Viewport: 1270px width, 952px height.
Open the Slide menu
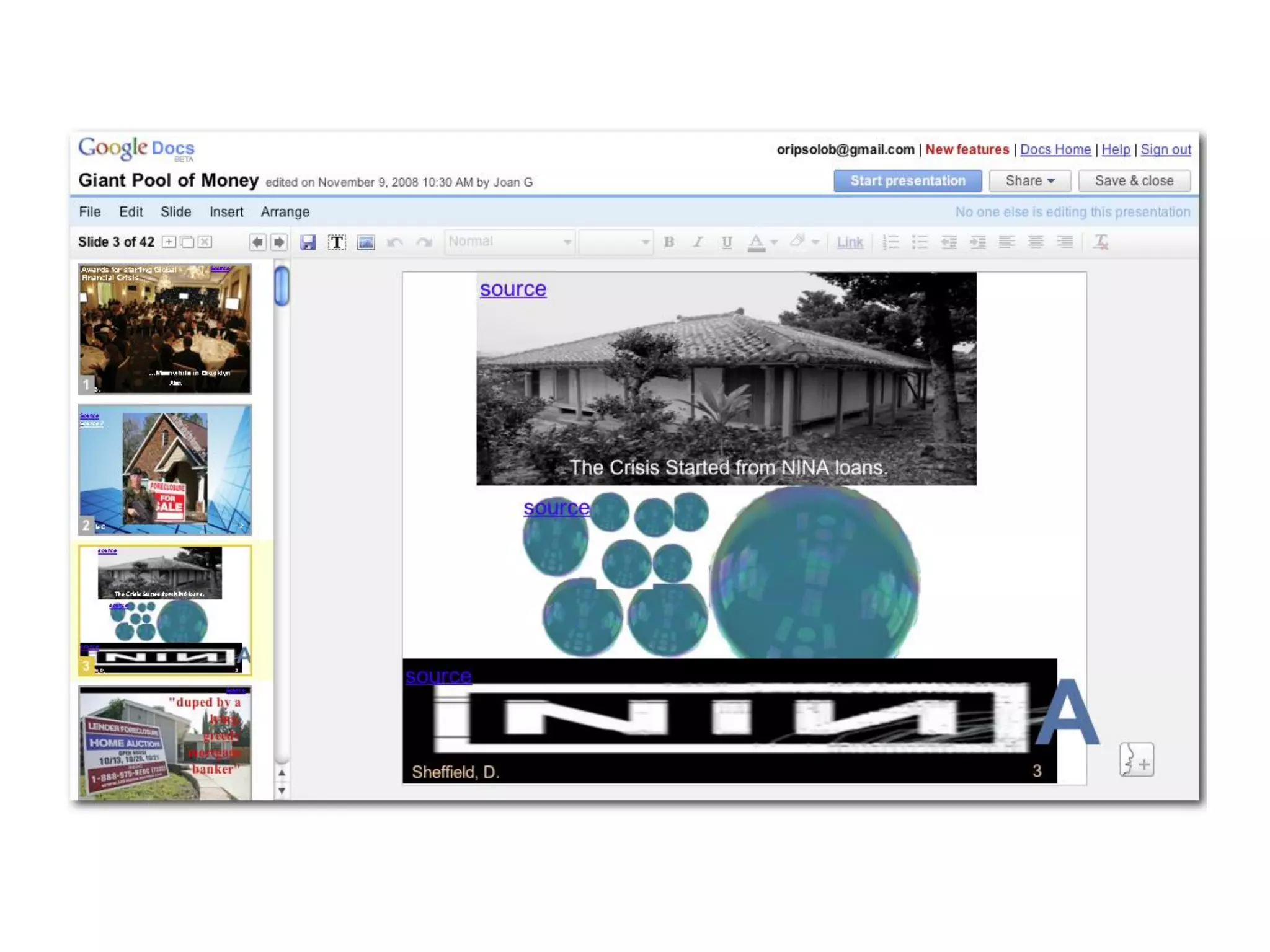pos(175,212)
